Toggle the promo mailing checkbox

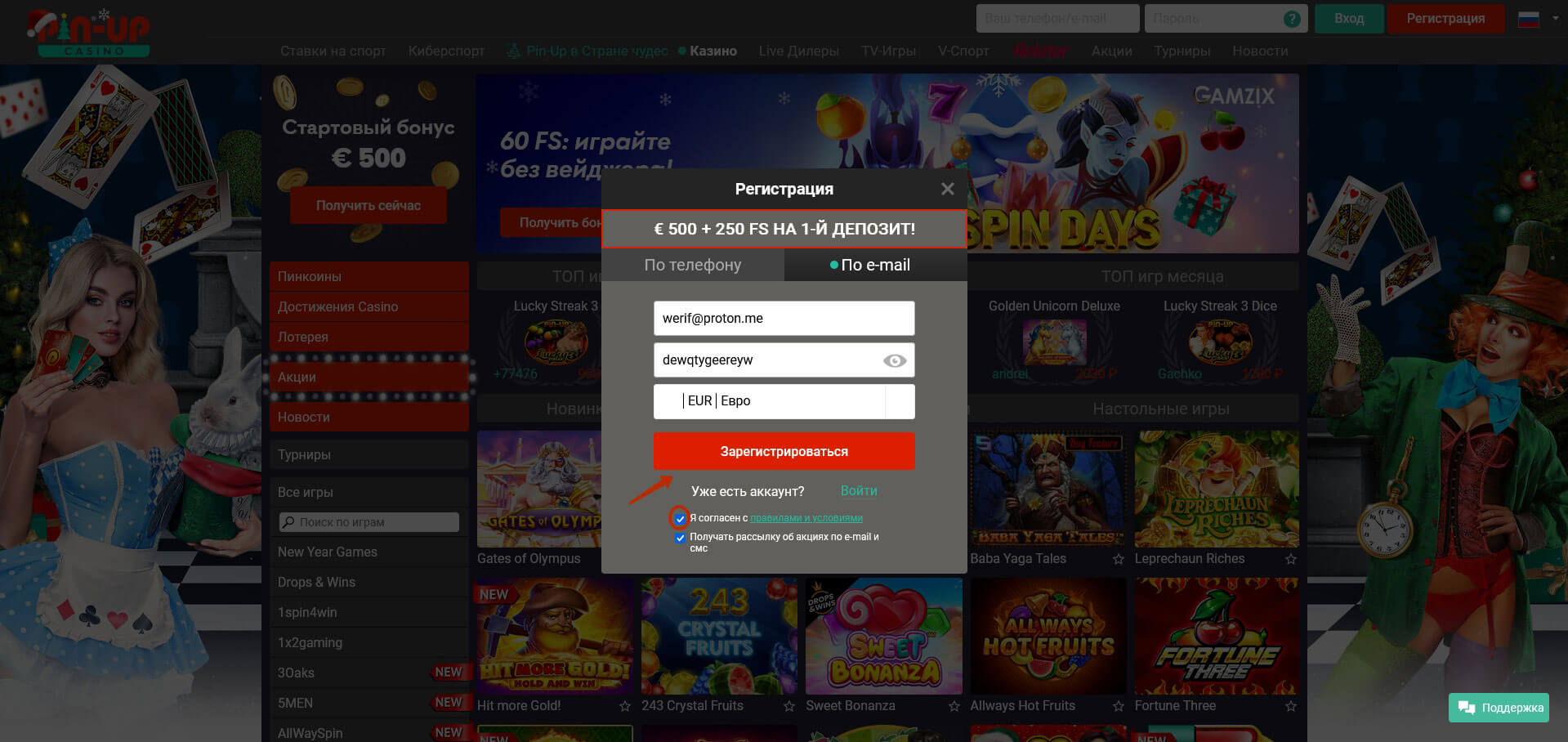click(x=680, y=538)
